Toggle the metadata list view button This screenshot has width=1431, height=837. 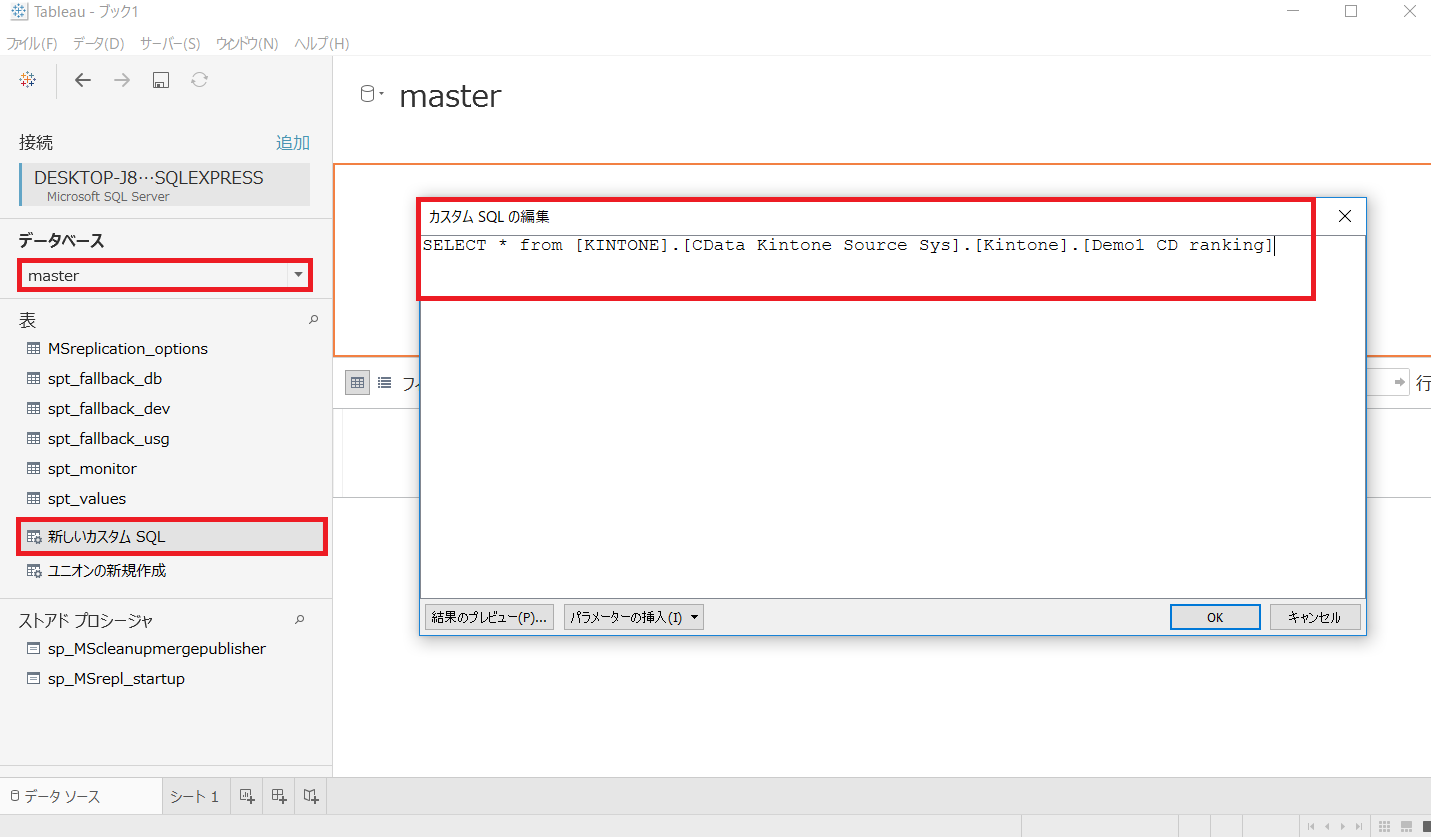384,382
